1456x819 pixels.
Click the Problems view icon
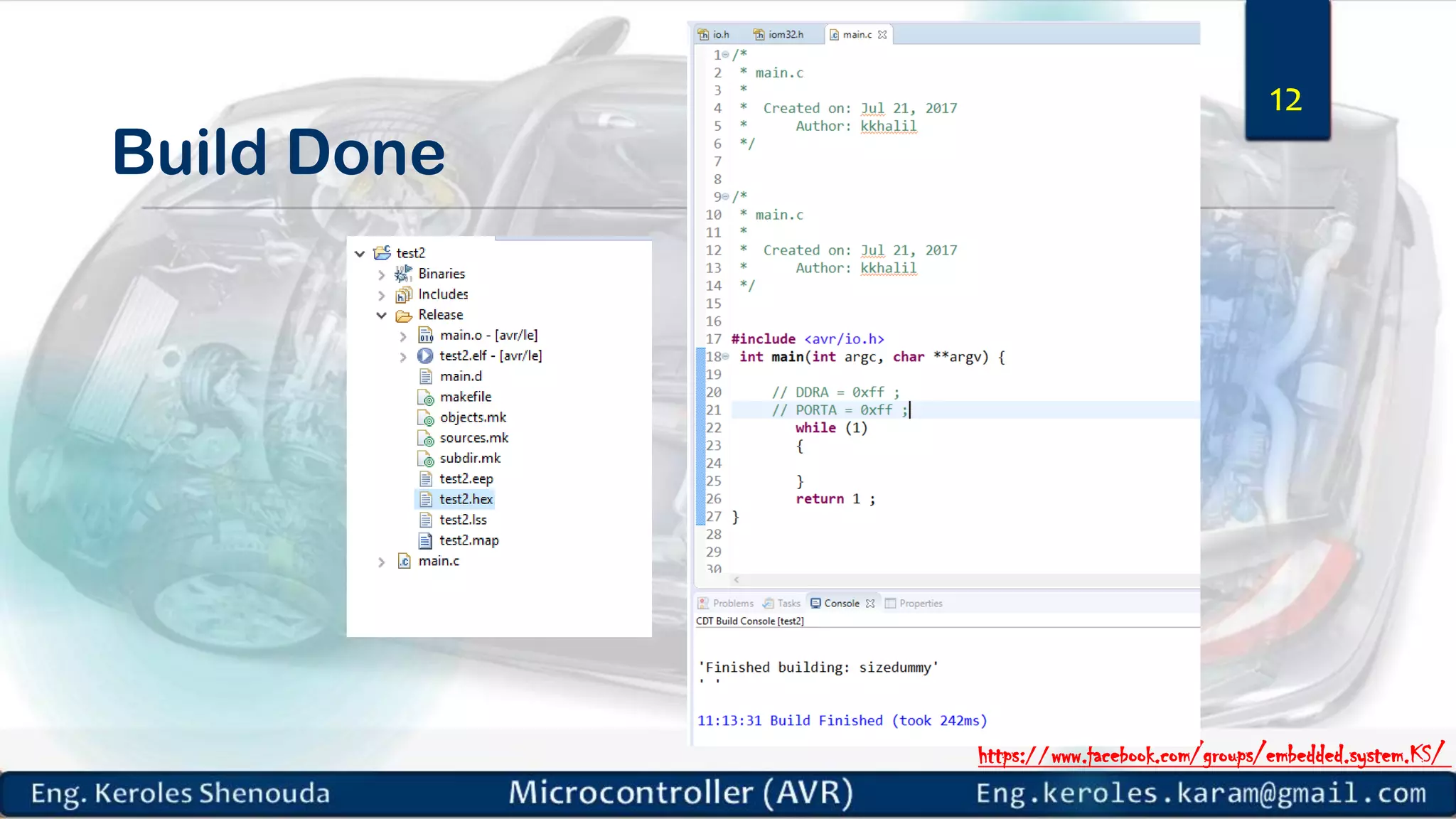click(x=703, y=603)
